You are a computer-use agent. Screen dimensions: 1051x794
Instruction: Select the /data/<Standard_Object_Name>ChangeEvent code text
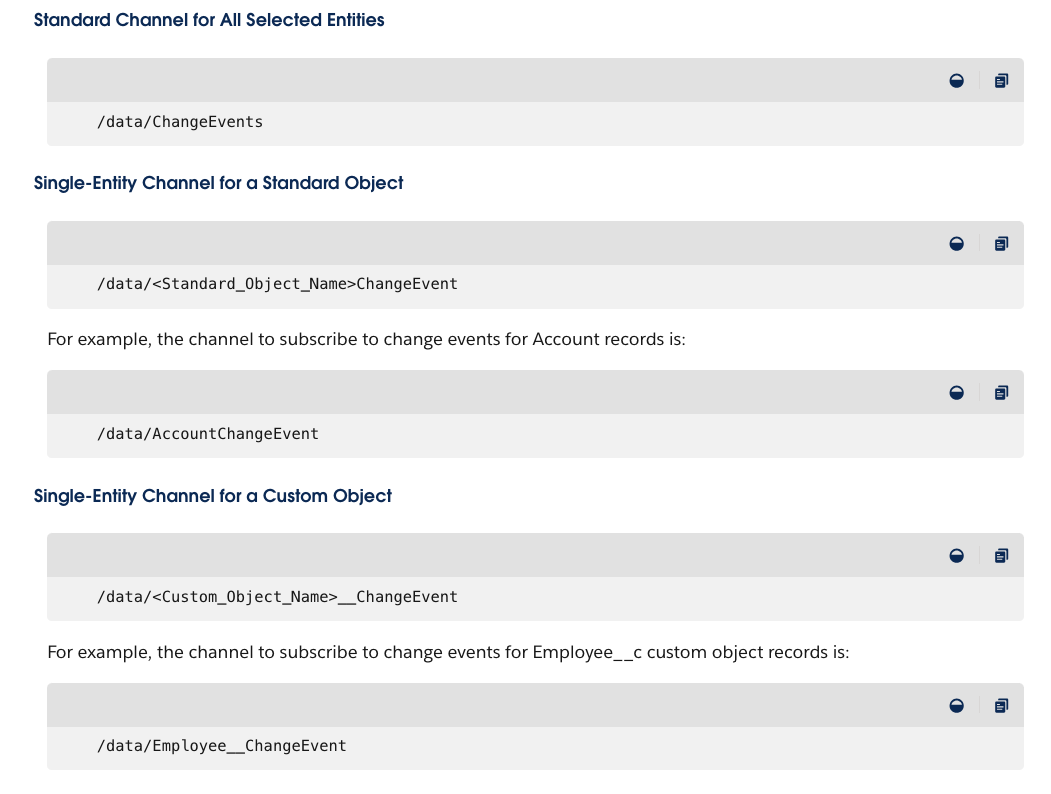tap(277, 284)
